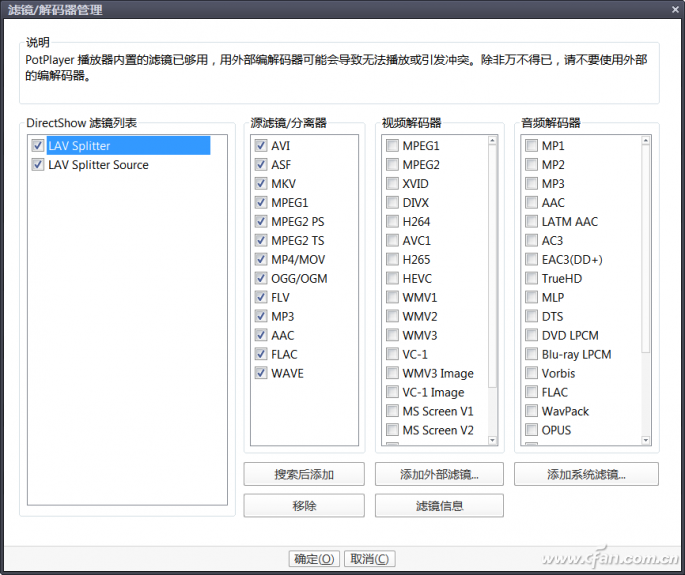Enable the Blu-ray LPCM audio decoder

click(531, 354)
